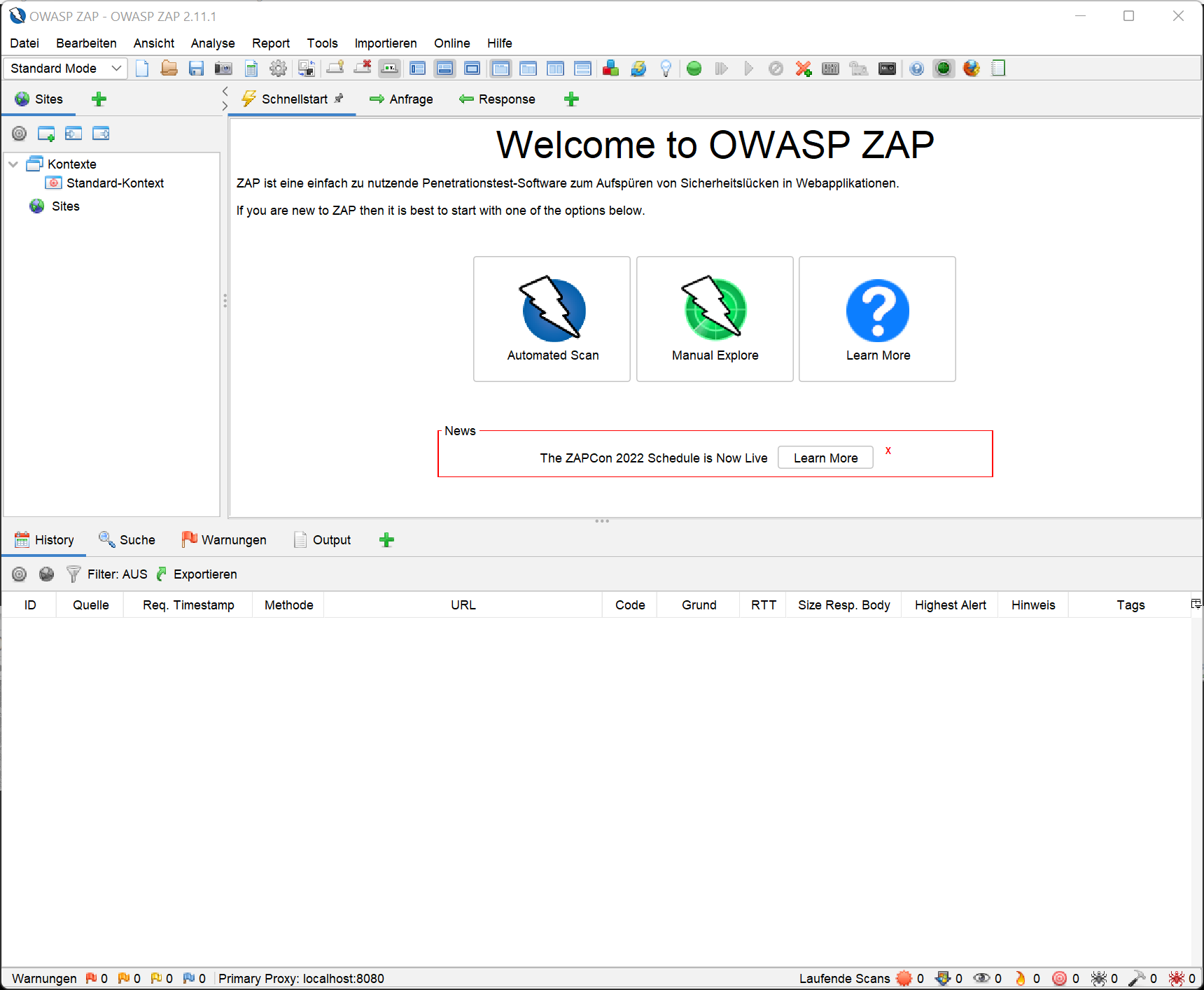Take a session snapshot with the camera icon
The image size is (1204, 990).
coord(223,69)
